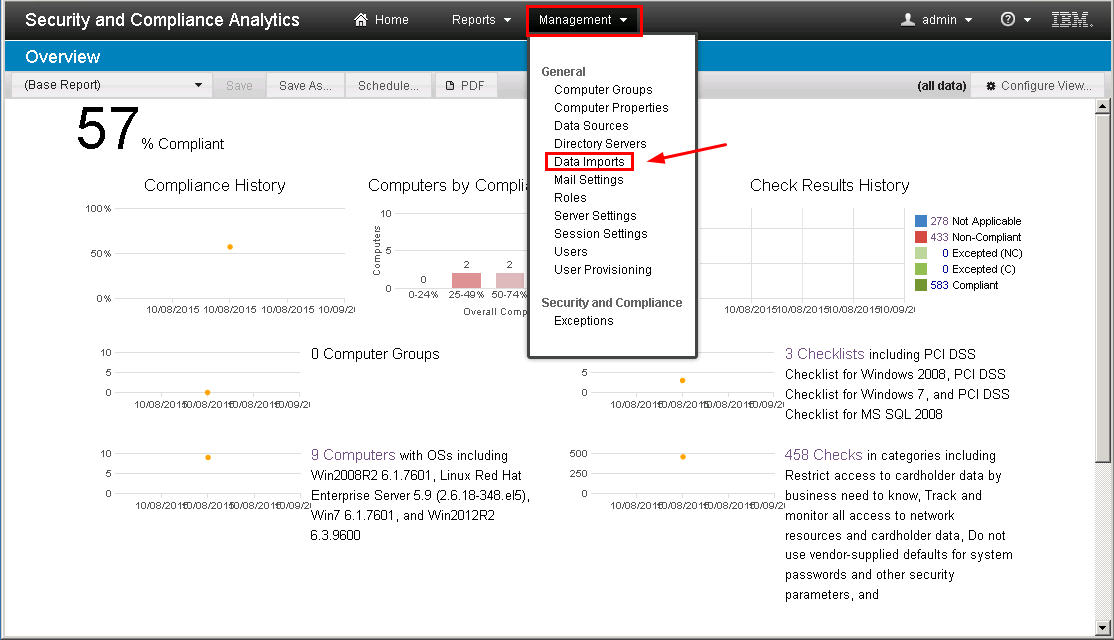1114x640 pixels.
Task: Click the blue Not Applicable legend swatch
Action: click(x=921, y=221)
